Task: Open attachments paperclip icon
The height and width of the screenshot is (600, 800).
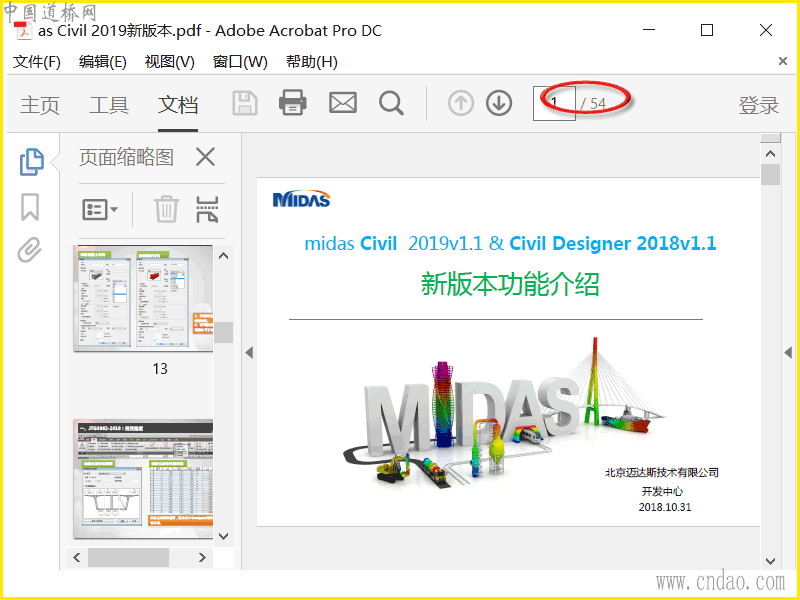Action: pyautogui.click(x=30, y=250)
